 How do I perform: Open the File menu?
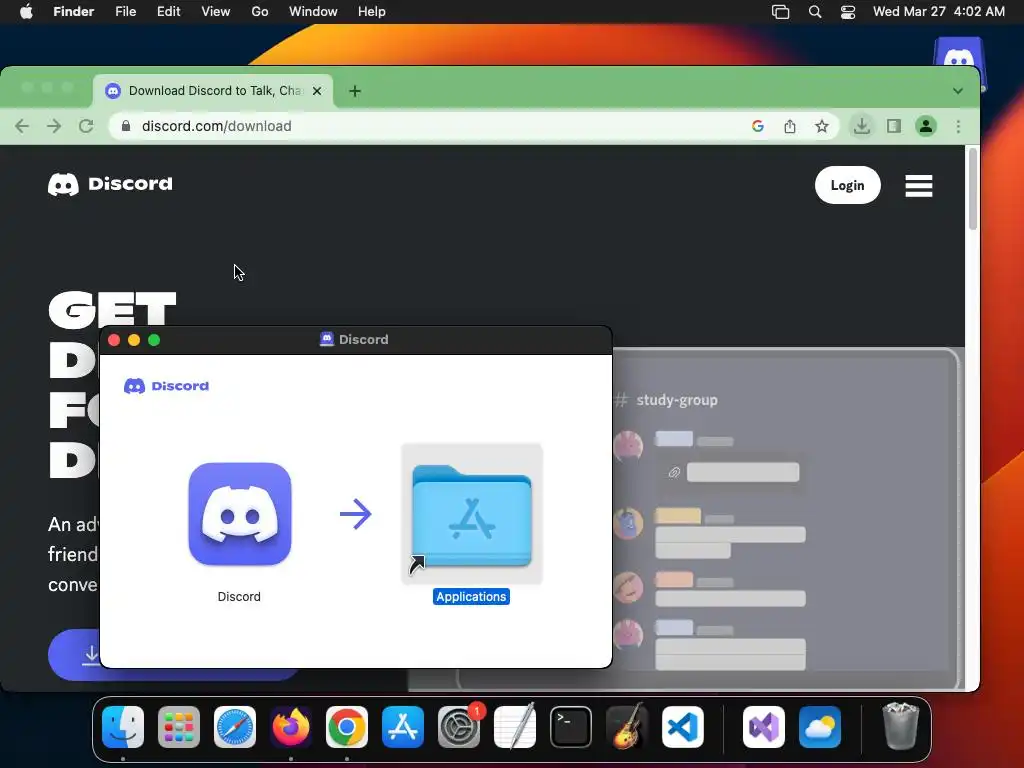[125, 12]
